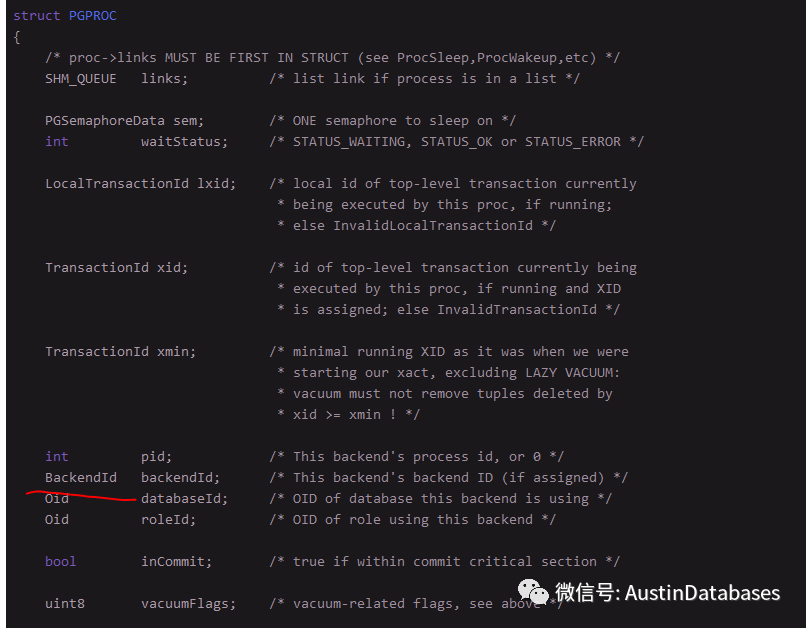806x628 pixels.
Task: Click the 'vacuum must not remove tuples' comment line
Action: (x=445, y=394)
